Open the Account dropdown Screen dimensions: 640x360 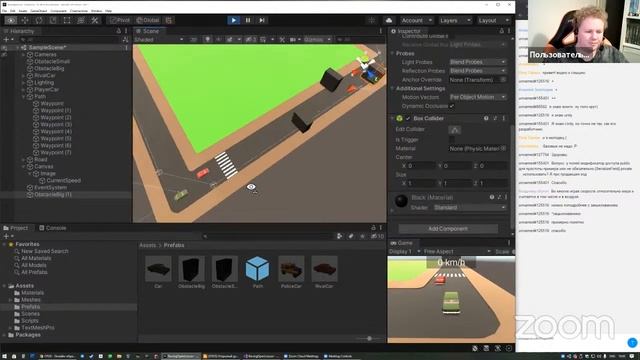point(416,20)
